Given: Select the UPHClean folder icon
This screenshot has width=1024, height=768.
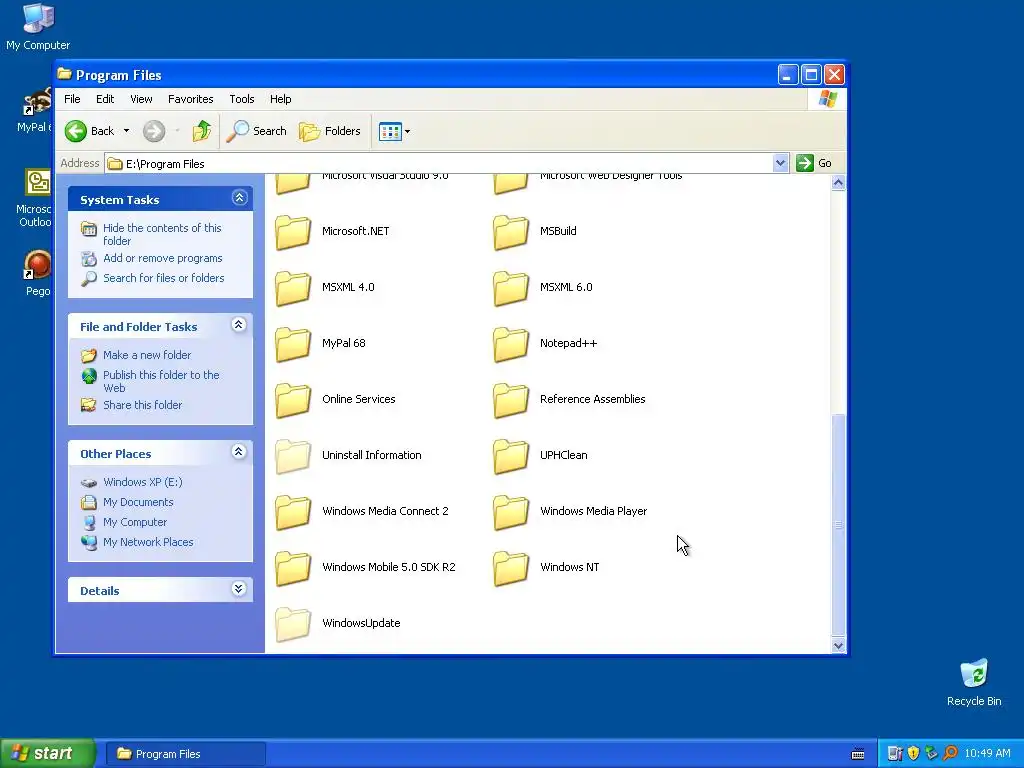Looking at the screenshot, I should click(x=511, y=456).
